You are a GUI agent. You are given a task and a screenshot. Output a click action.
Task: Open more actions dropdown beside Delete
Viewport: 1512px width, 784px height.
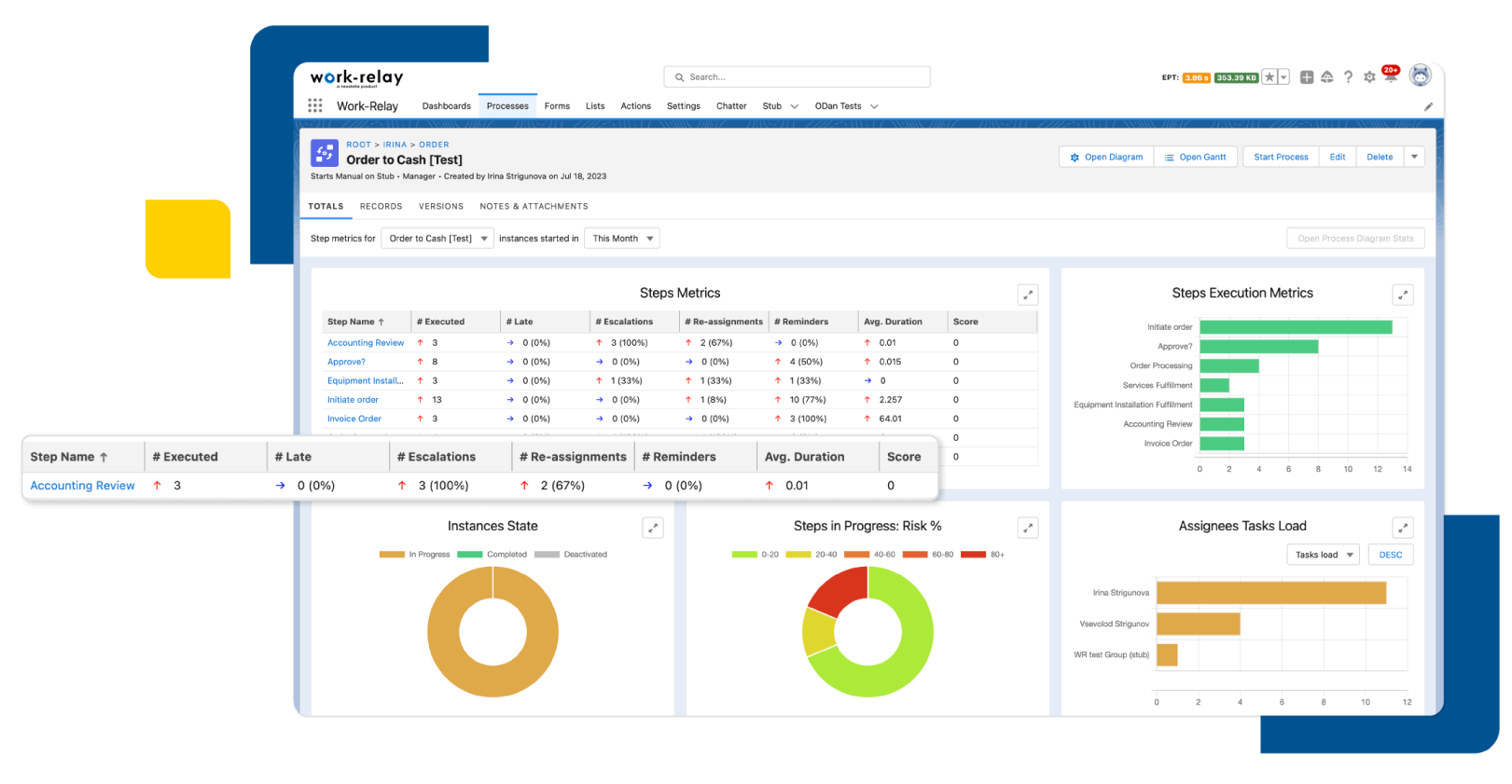click(1414, 157)
